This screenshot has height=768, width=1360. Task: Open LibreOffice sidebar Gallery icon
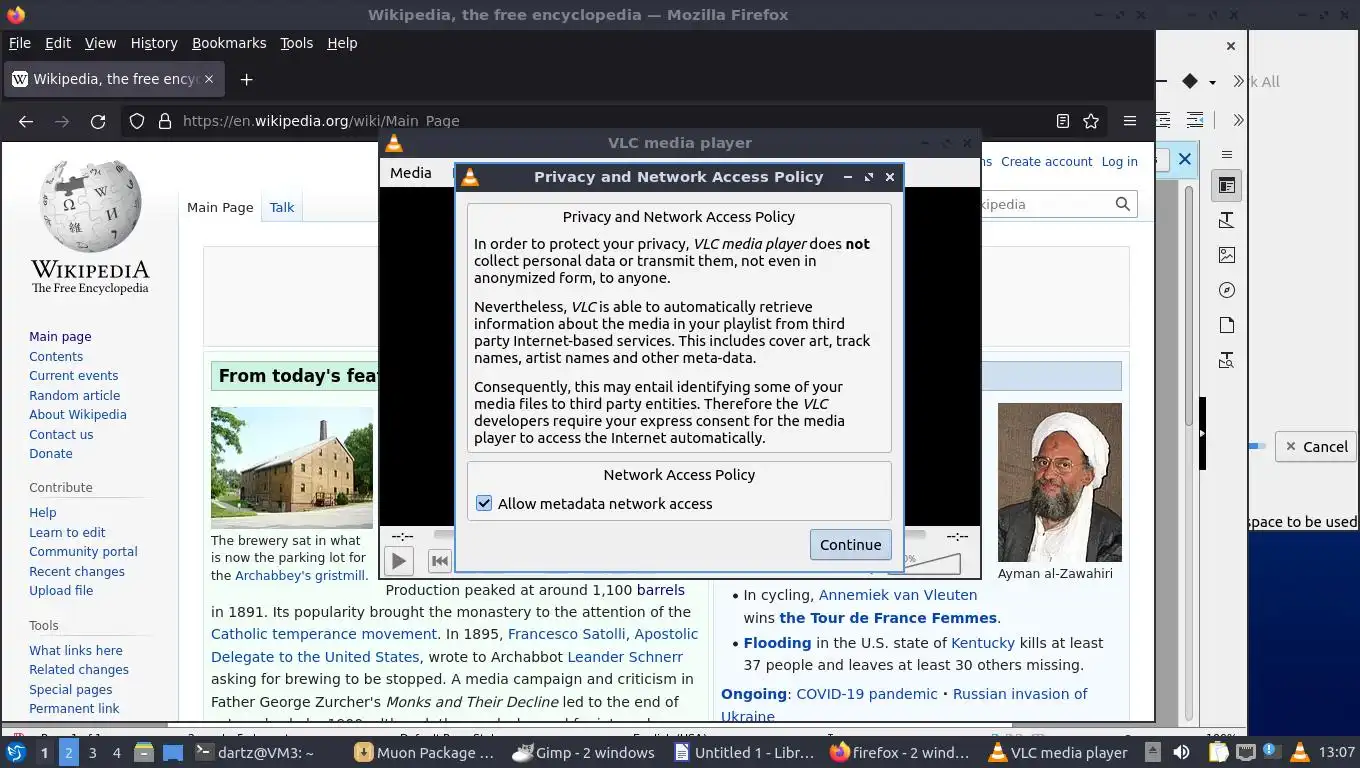click(1227, 255)
